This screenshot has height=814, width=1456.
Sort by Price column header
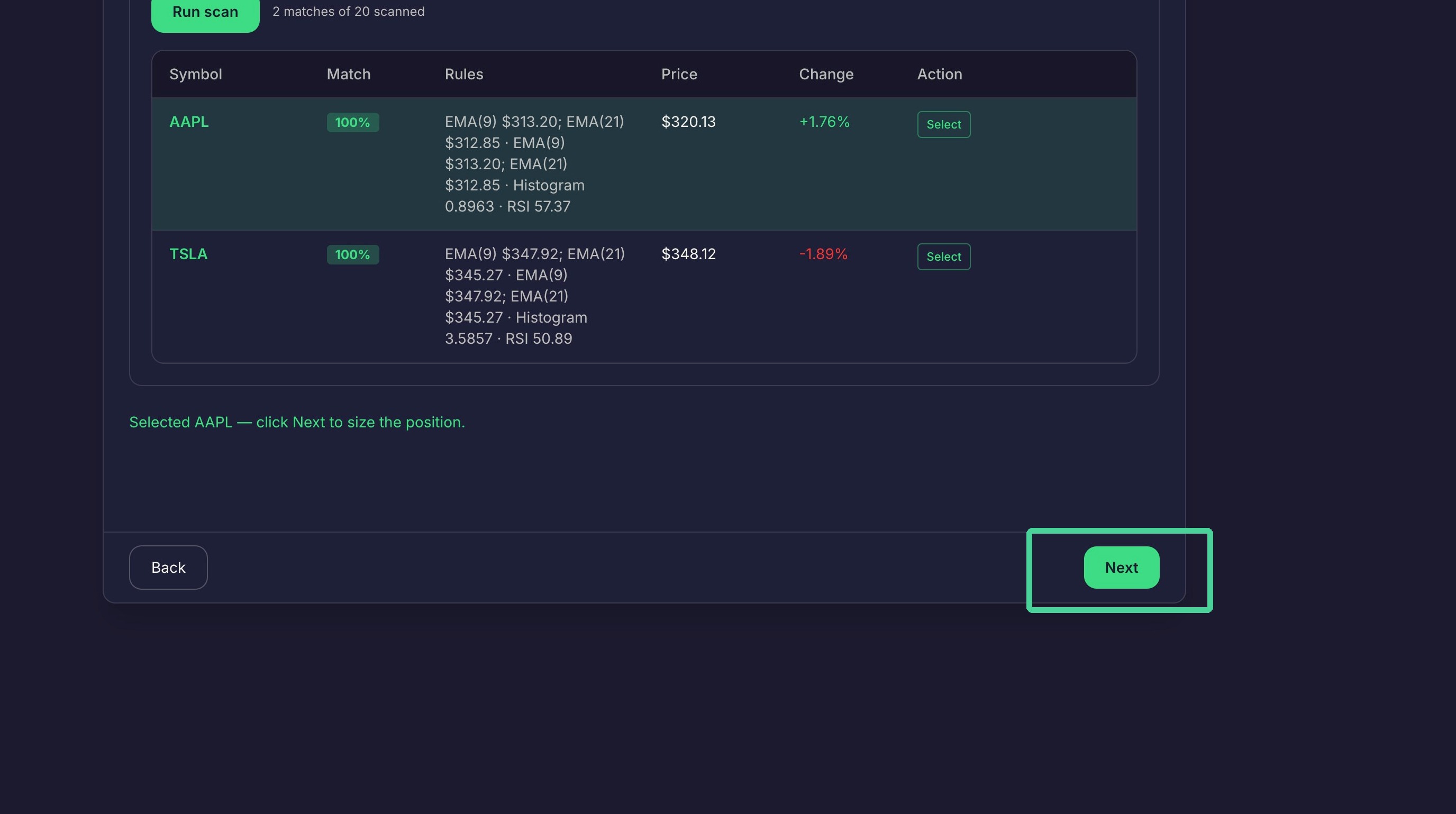[x=679, y=74]
